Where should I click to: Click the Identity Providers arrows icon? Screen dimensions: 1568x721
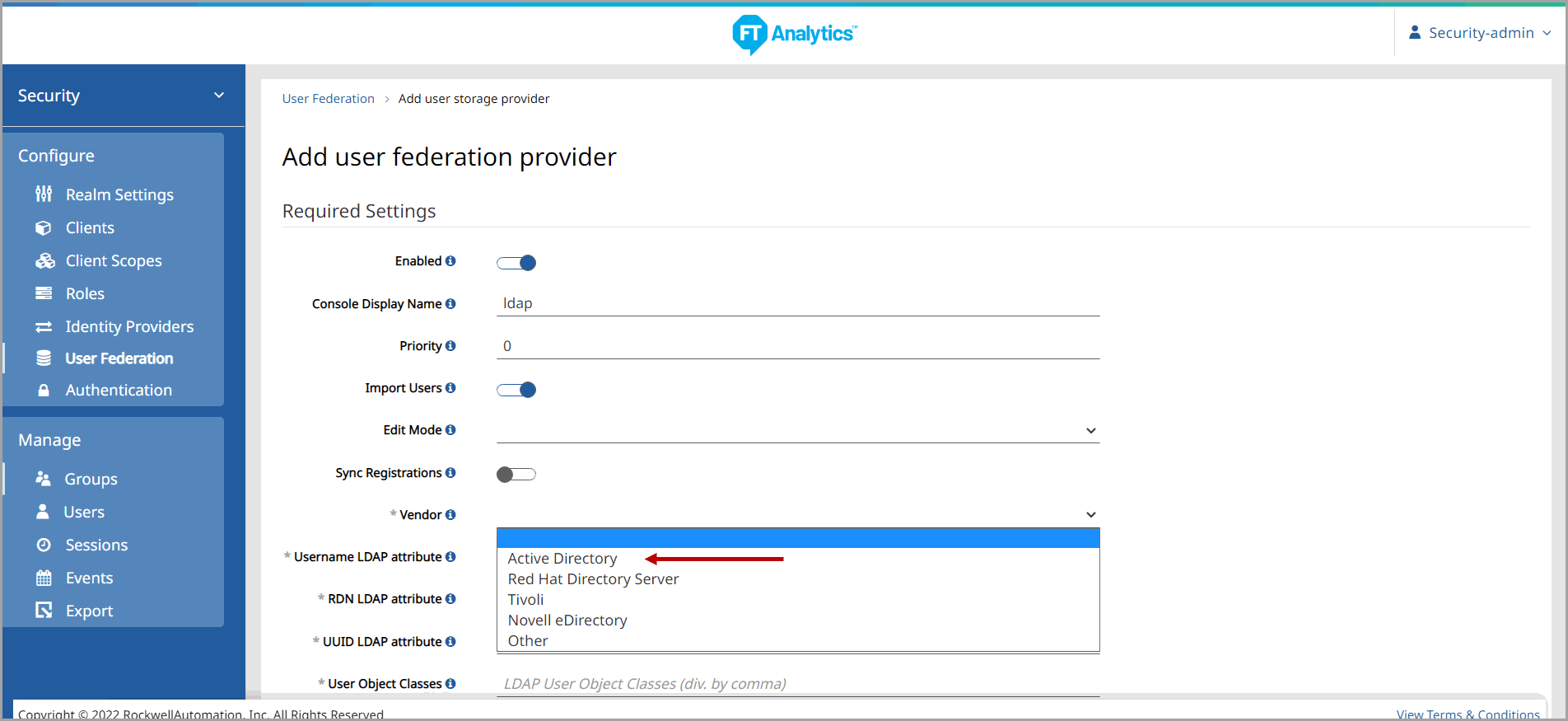[x=44, y=327]
